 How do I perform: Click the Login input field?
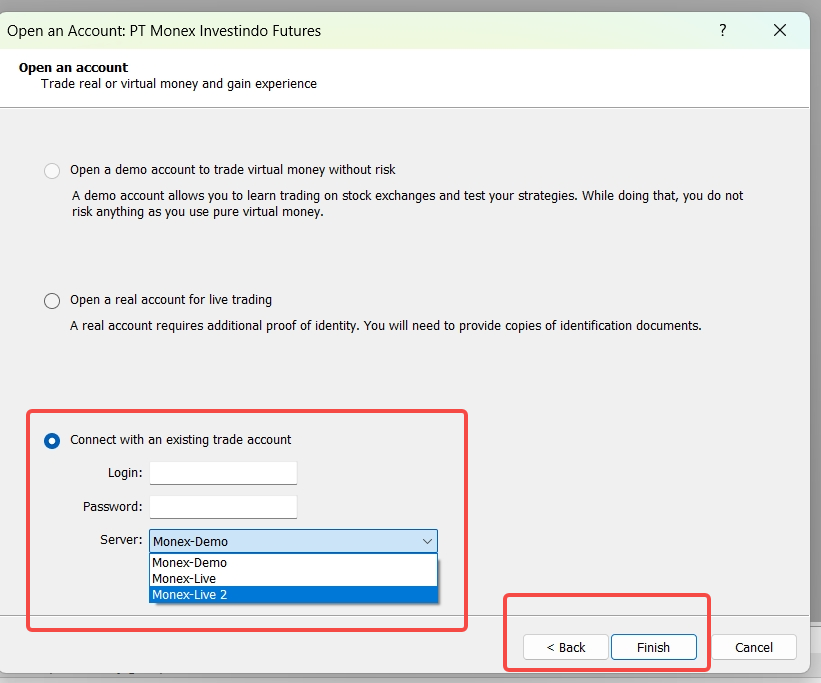223,473
